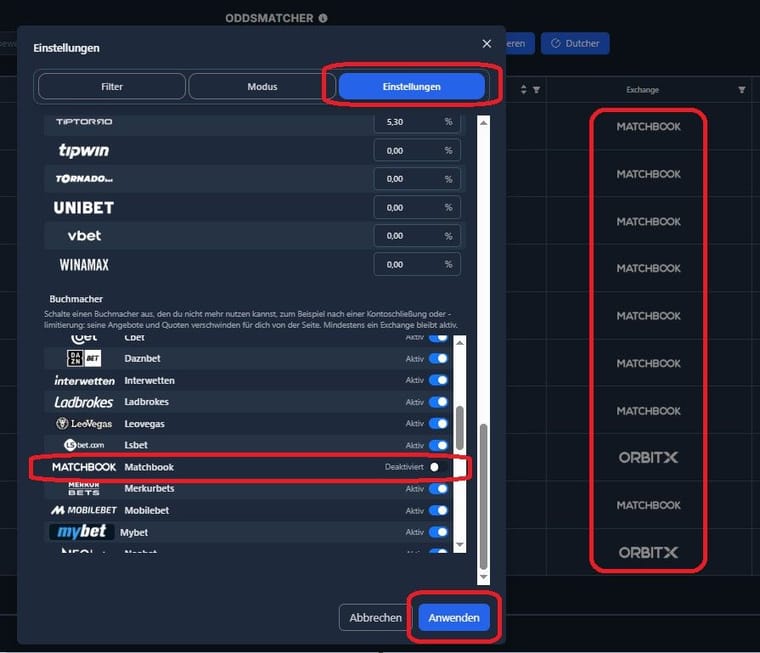Click the Tornado logo
Image resolution: width=760 pixels, height=653 pixels.
click(84, 179)
